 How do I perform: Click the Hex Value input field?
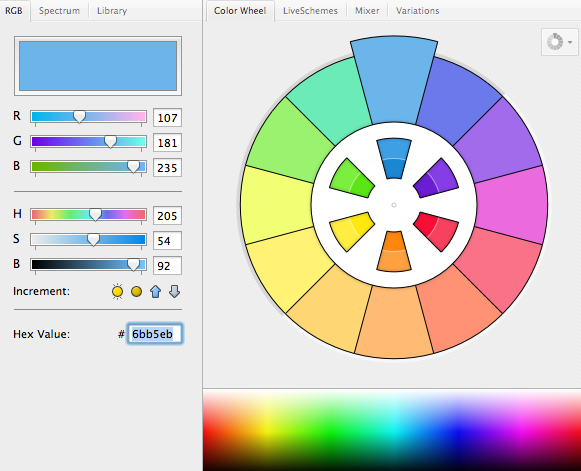pos(155,334)
